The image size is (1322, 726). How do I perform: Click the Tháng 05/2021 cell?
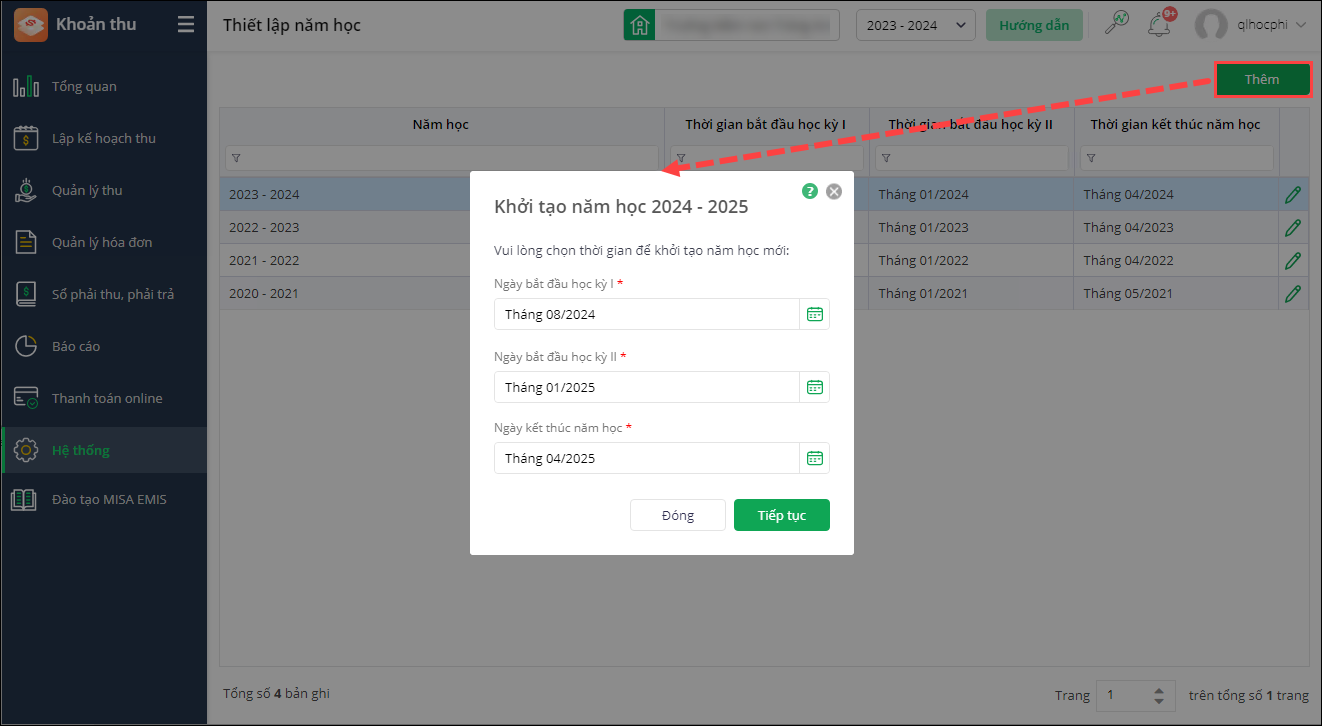[x=1177, y=294]
